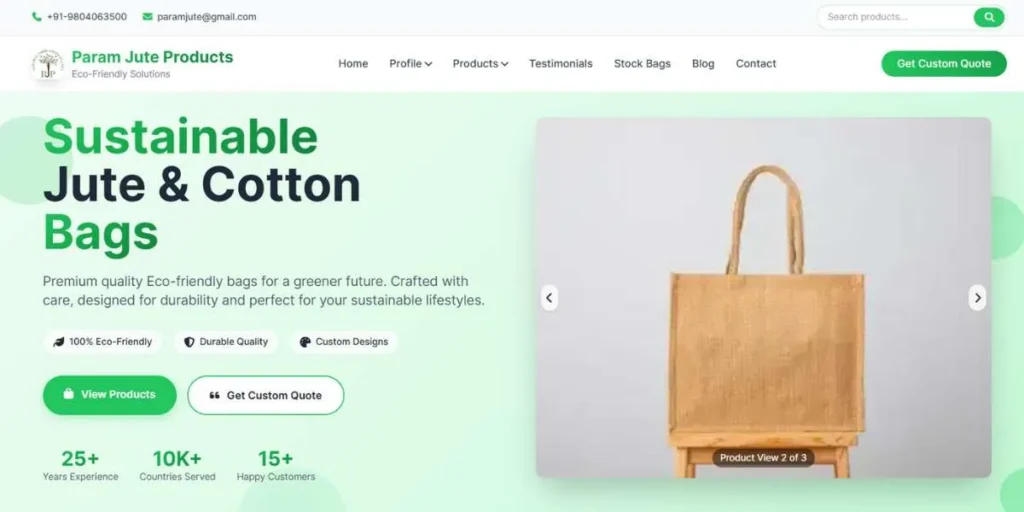Click the leaf icon on Eco-Friendly badge
This screenshot has width=1024, height=512.
(x=59, y=342)
